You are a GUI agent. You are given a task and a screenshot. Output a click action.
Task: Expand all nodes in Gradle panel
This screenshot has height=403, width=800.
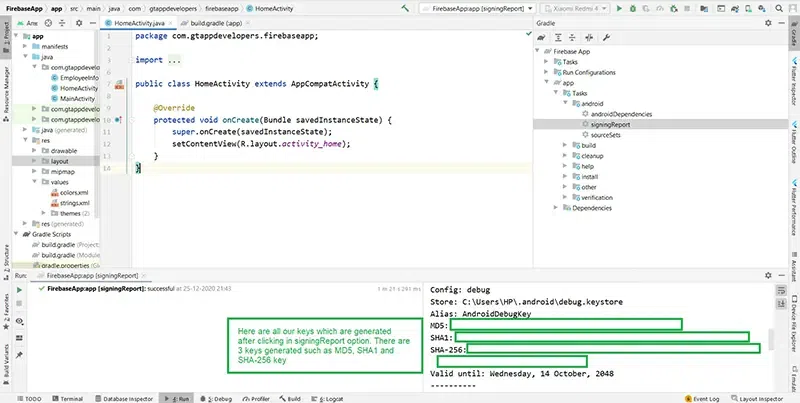[x=559, y=37]
